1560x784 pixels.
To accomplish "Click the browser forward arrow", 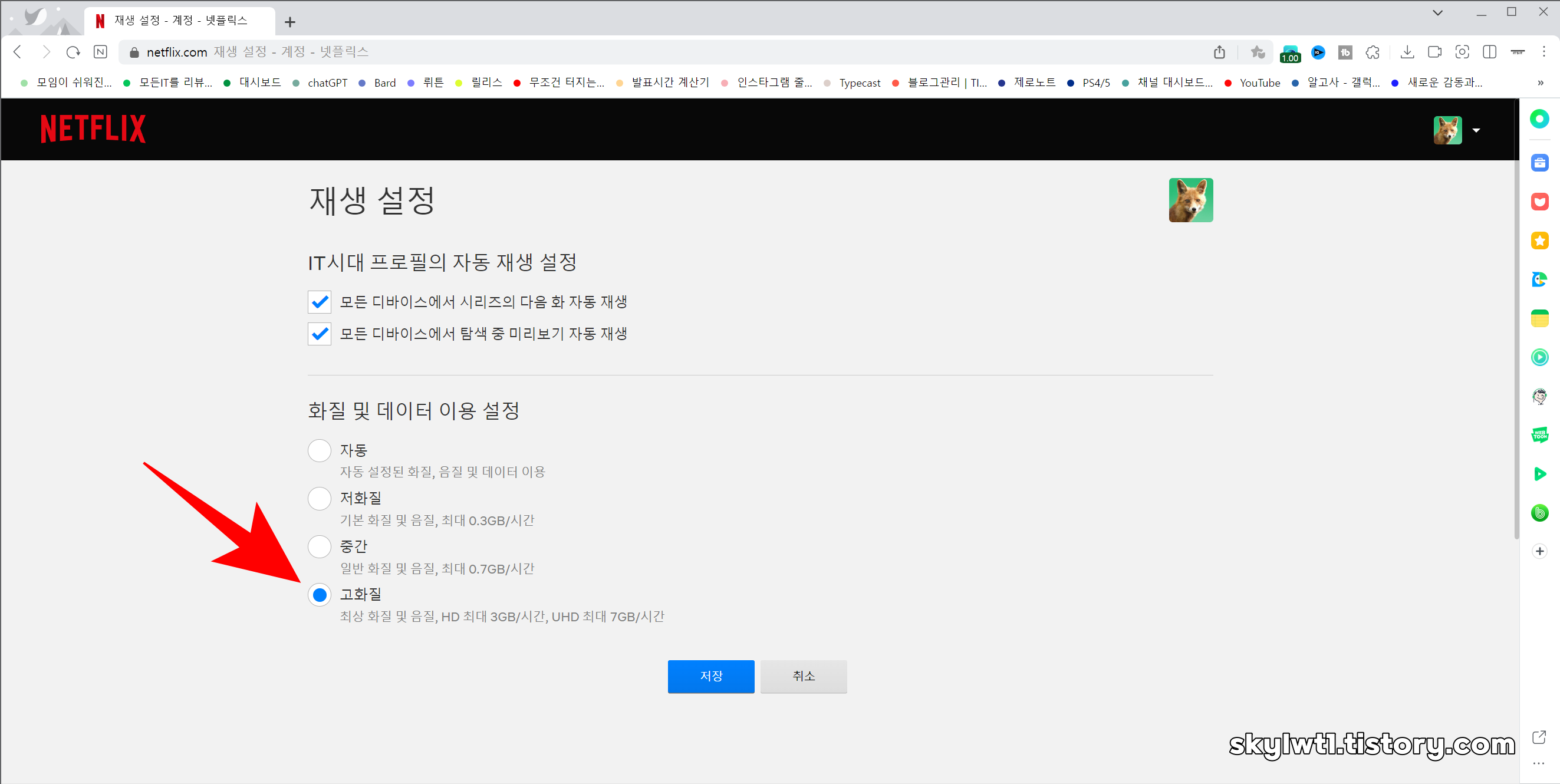I will [45, 52].
